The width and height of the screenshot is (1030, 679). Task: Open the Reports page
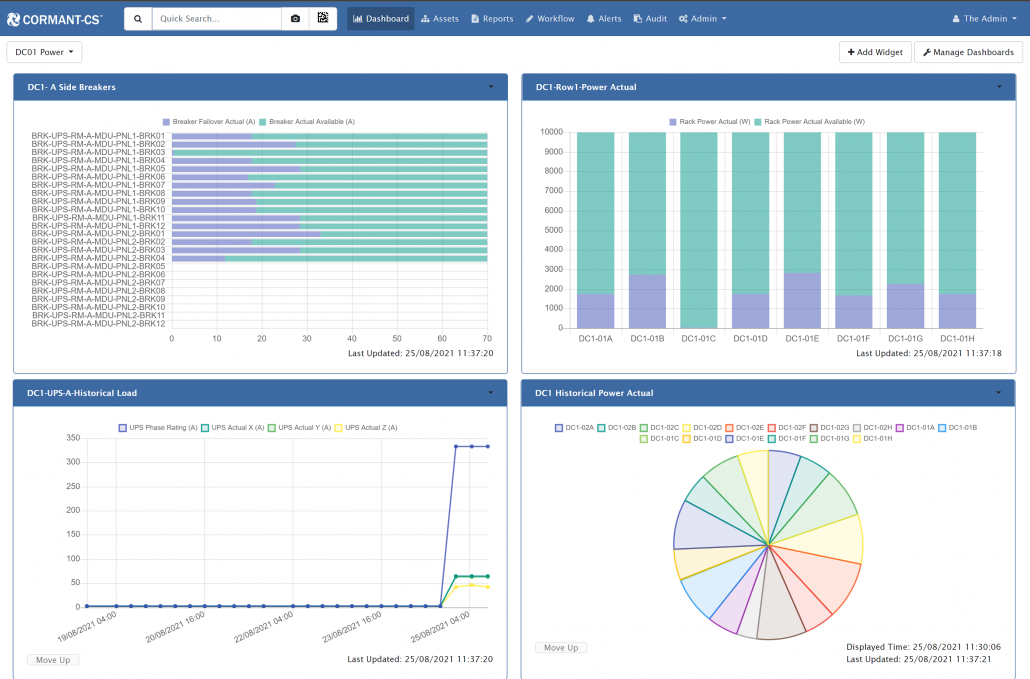pyautogui.click(x=492, y=19)
